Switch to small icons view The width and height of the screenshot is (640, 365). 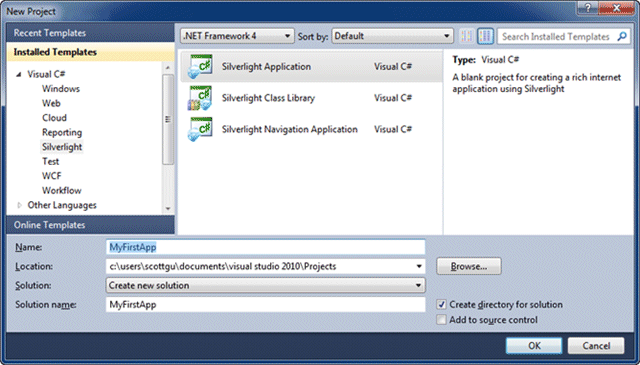coord(467,36)
